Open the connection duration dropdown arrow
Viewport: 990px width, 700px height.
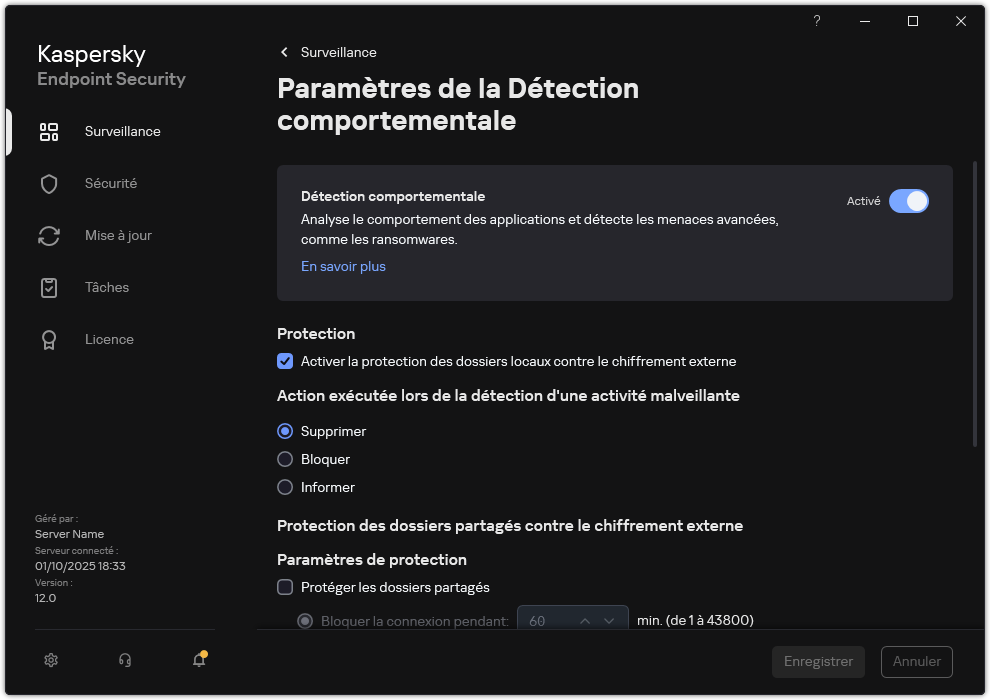click(x=610, y=620)
